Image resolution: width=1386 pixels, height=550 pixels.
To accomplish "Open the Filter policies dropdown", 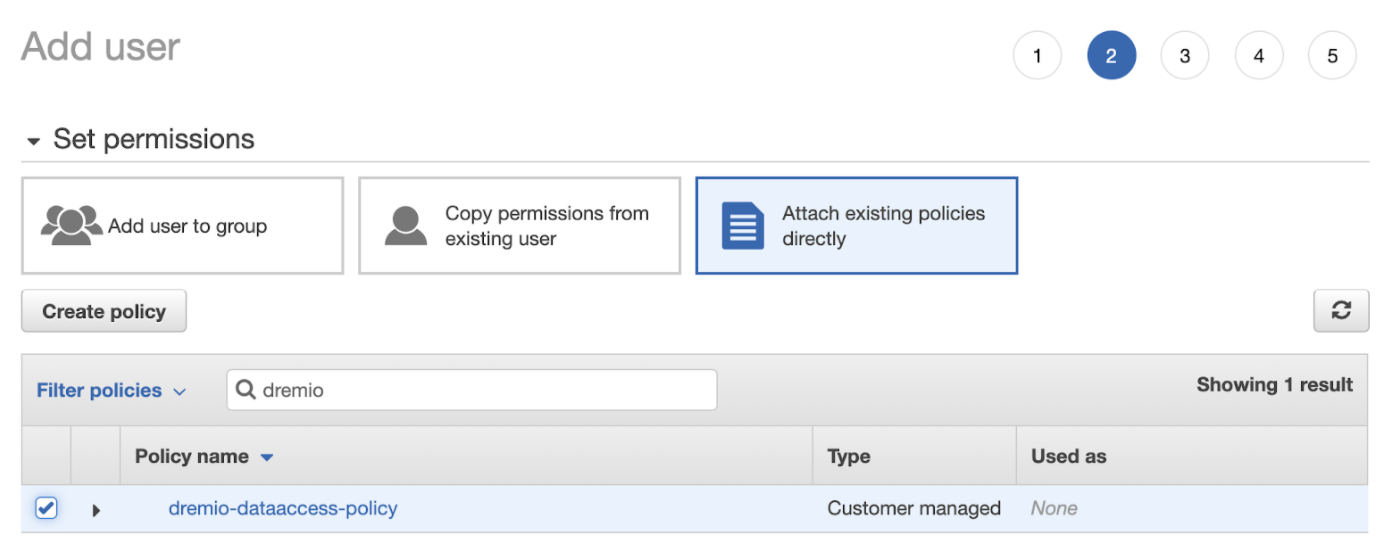I will (x=111, y=390).
